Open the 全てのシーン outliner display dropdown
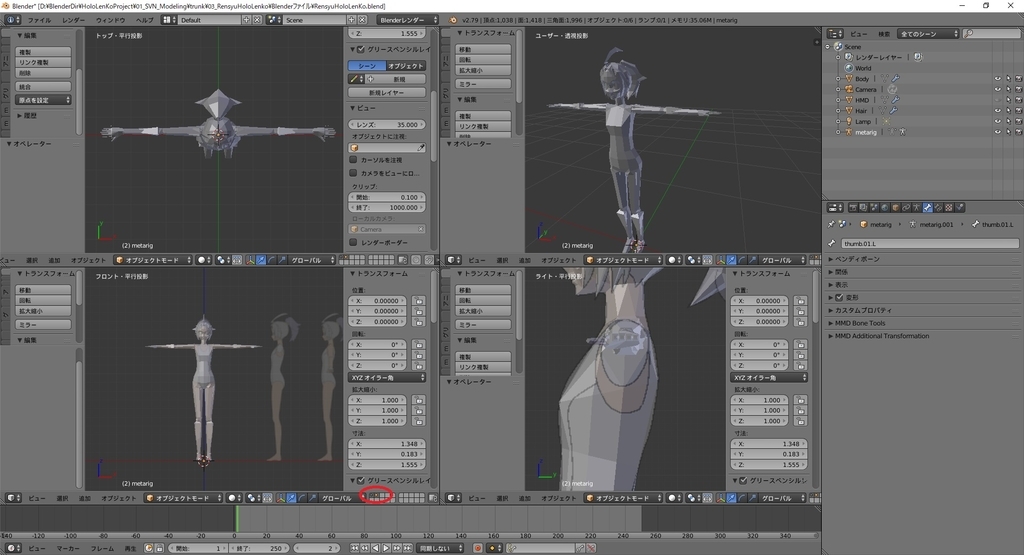Viewport: 1024px width, 555px height. click(x=928, y=33)
